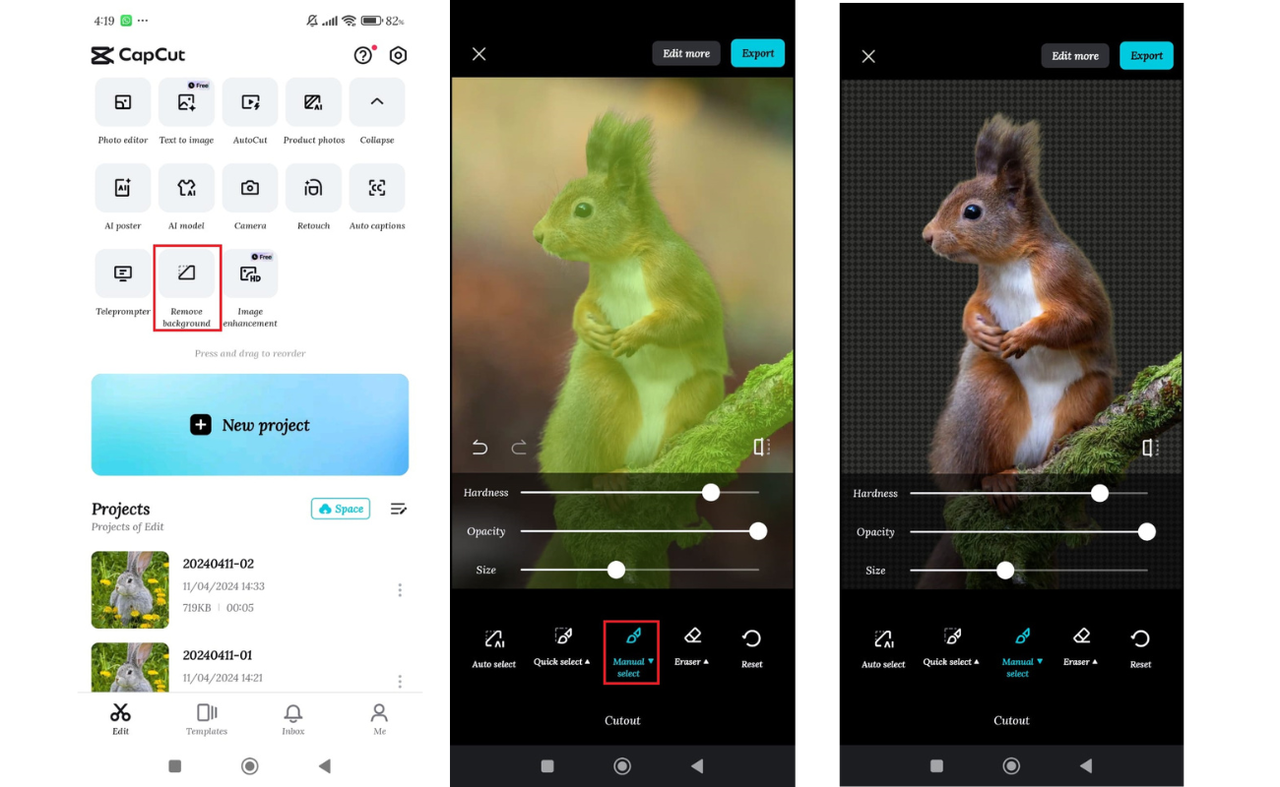Export from the green-squirrel screen

[x=758, y=54]
